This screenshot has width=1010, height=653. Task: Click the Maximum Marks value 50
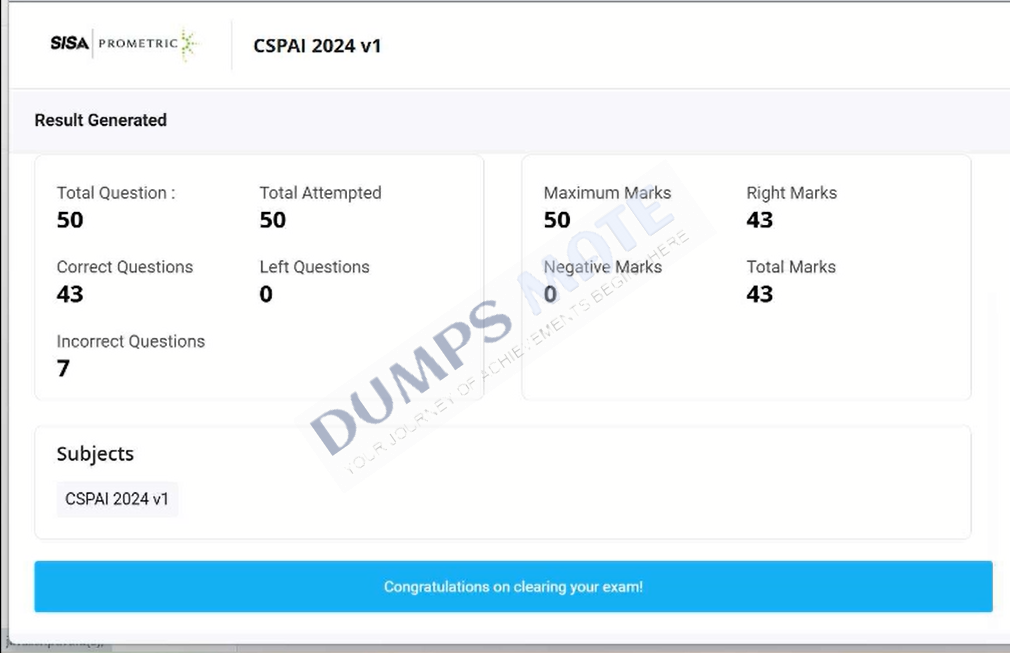[557, 220]
